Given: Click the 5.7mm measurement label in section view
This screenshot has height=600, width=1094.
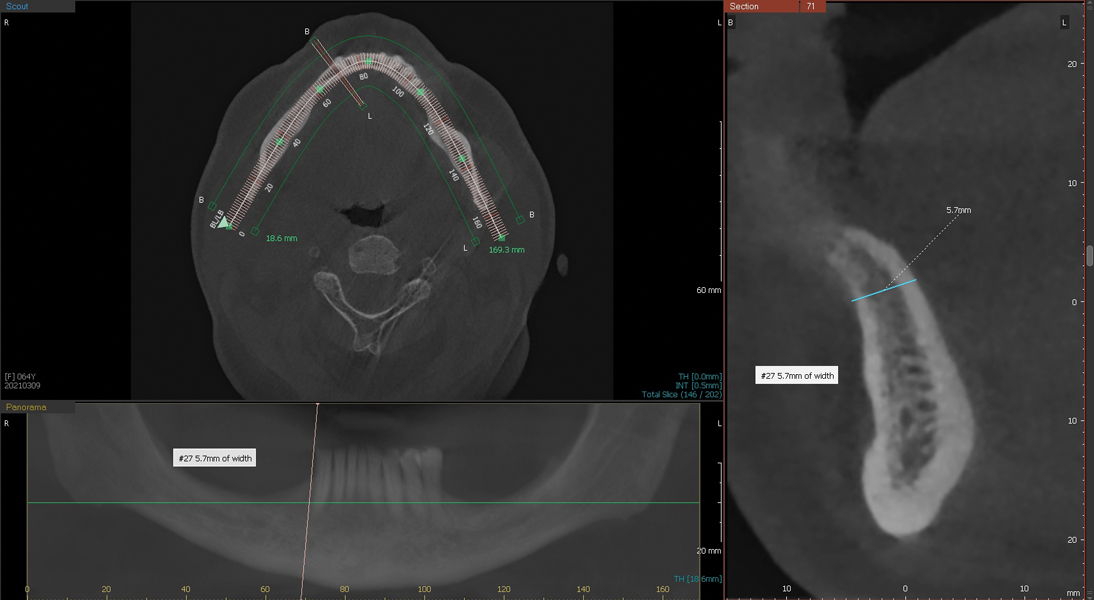Looking at the screenshot, I should coord(958,211).
